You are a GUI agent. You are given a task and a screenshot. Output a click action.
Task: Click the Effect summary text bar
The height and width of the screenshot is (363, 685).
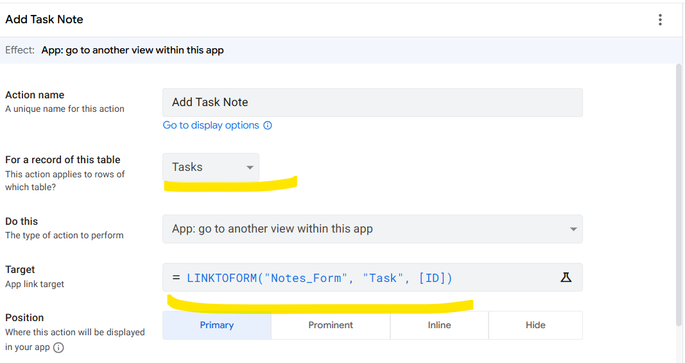(x=341, y=50)
